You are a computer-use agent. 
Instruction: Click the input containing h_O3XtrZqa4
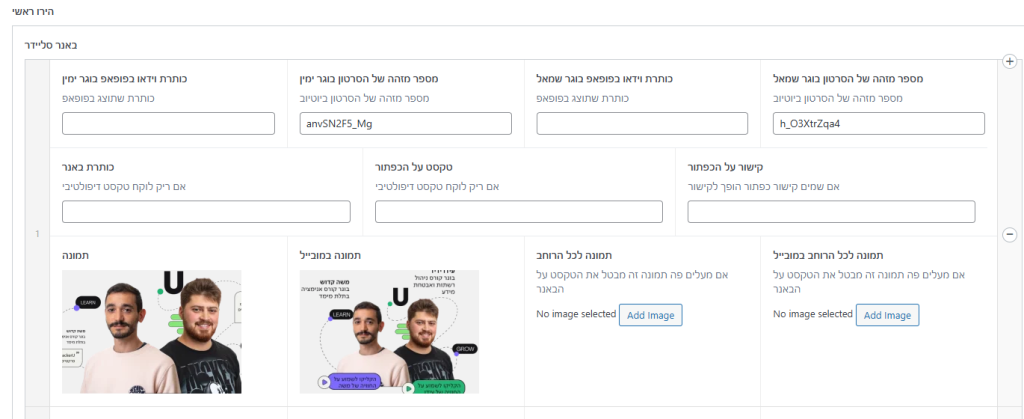click(x=879, y=123)
